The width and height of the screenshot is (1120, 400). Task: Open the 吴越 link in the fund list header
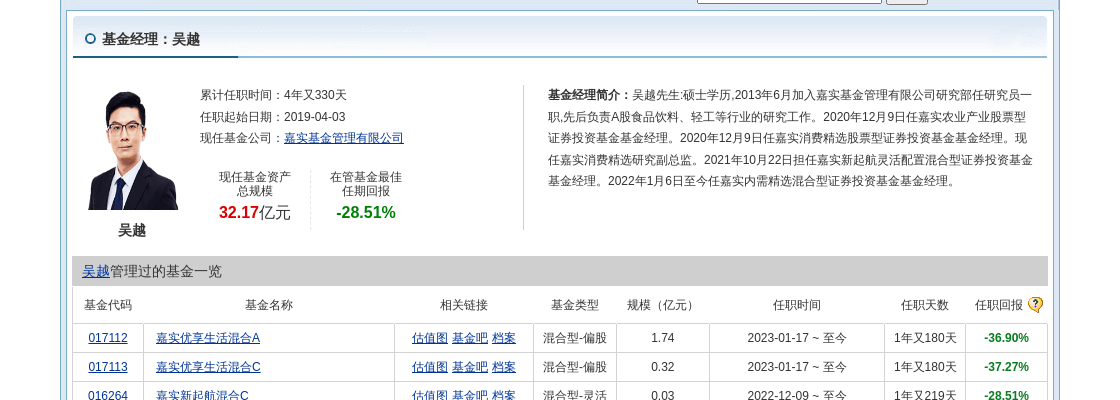click(96, 271)
